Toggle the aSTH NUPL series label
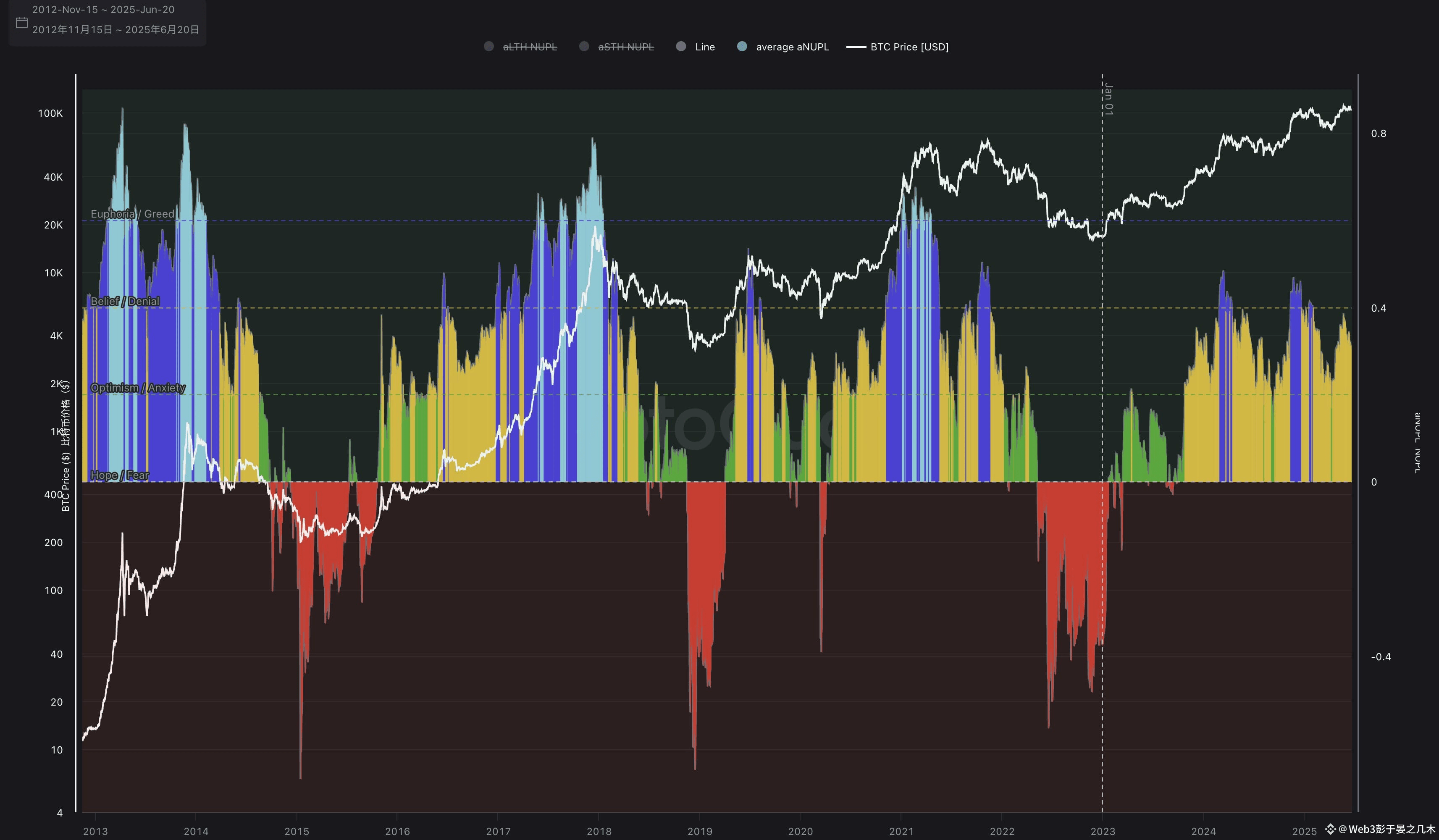The width and height of the screenshot is (1439, 840). (x=626, y=47)
